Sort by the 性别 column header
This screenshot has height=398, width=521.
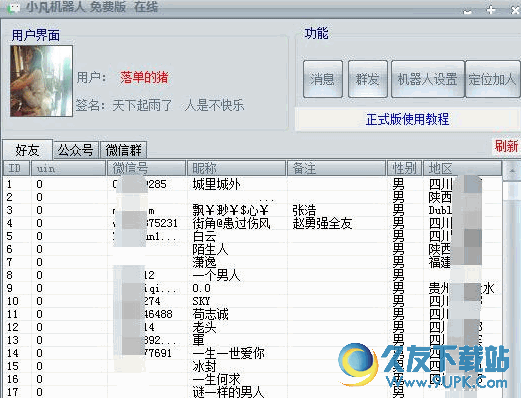(x=404, y=168)
